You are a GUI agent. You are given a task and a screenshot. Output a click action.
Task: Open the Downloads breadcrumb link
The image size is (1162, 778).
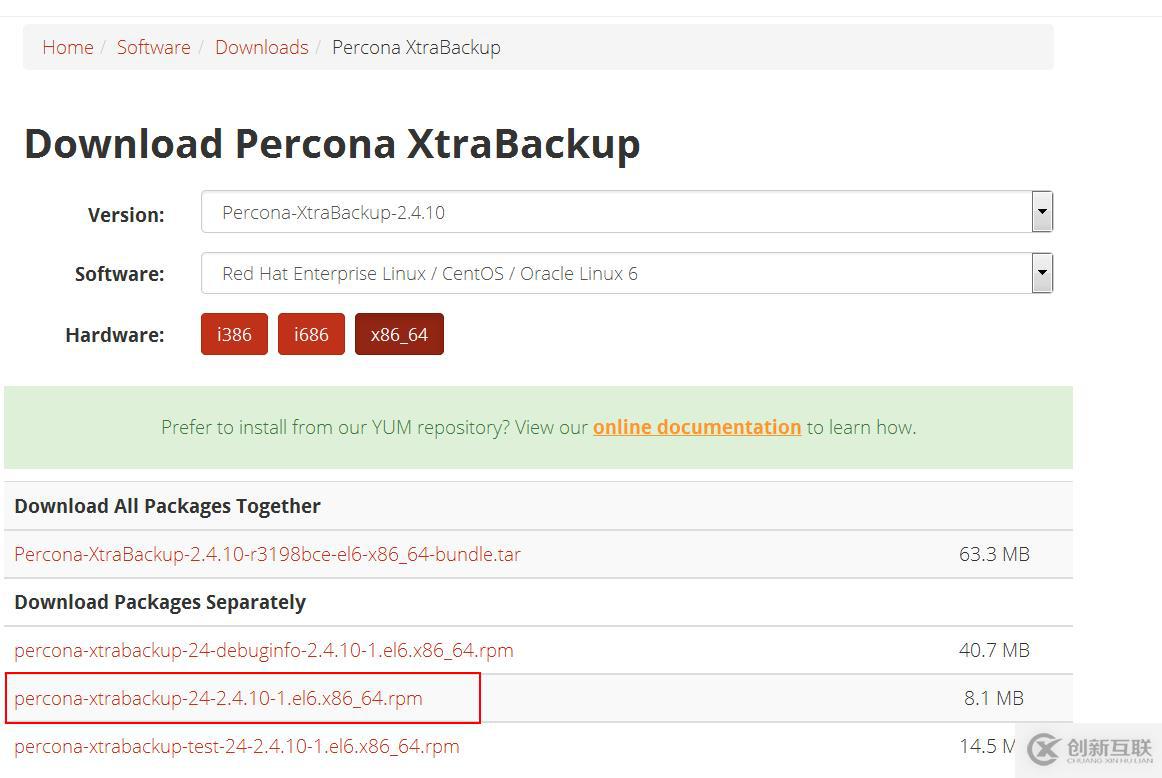(261, 47)
